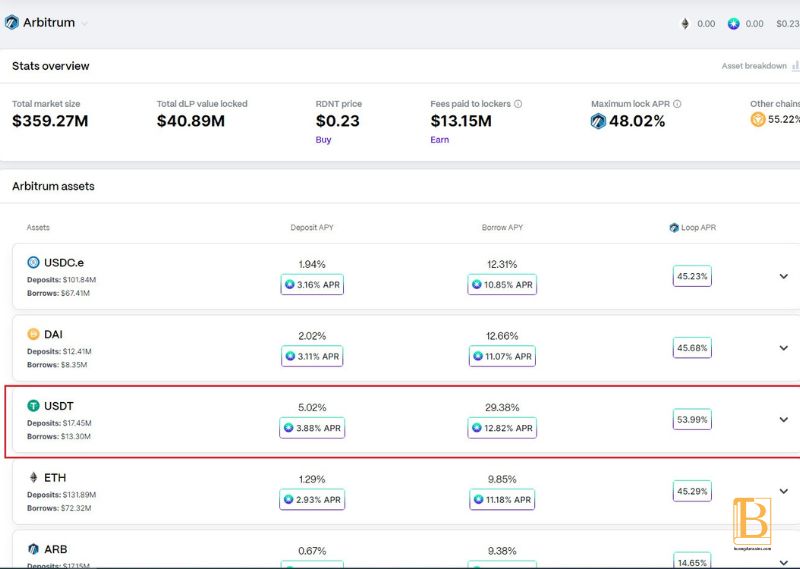Image resolution: width=800 pixels, height=569 pixels.
Task: Click the Arbitrum logo icon in header
Action: 11,22
